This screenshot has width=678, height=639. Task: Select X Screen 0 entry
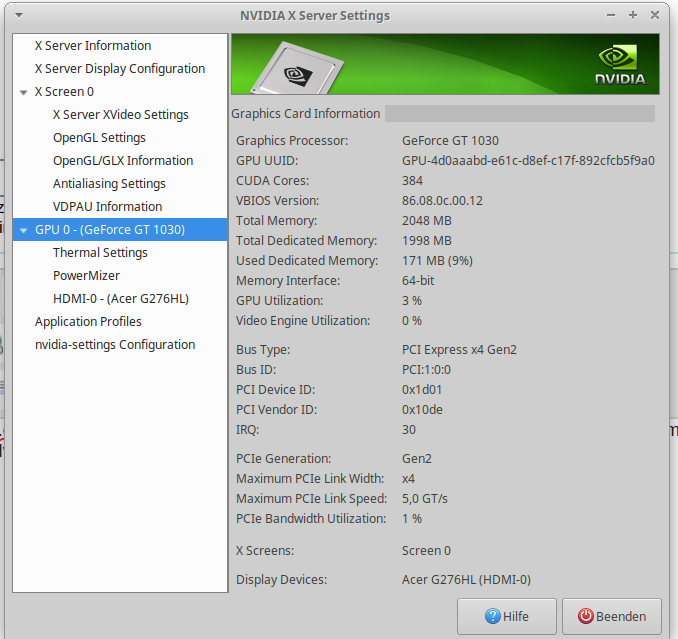(x=64, y=92)
